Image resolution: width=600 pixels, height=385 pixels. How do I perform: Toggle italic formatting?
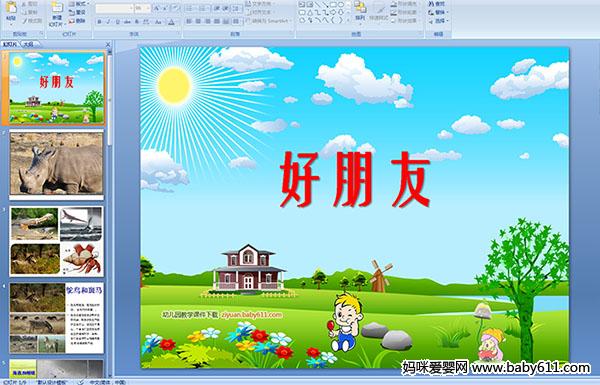point(108,22)
